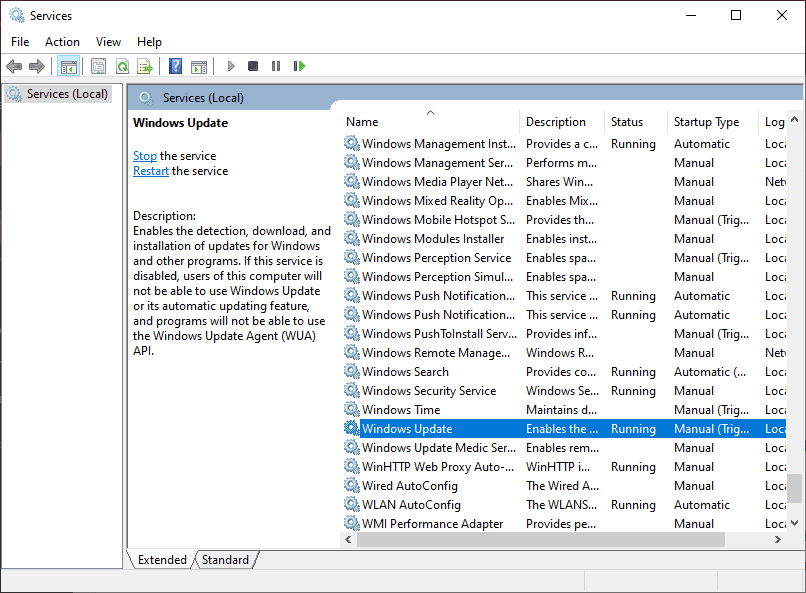806x593 pixels.
Task: Click the gear icon of Wired AutoConfig
Action: pos(352,485)
